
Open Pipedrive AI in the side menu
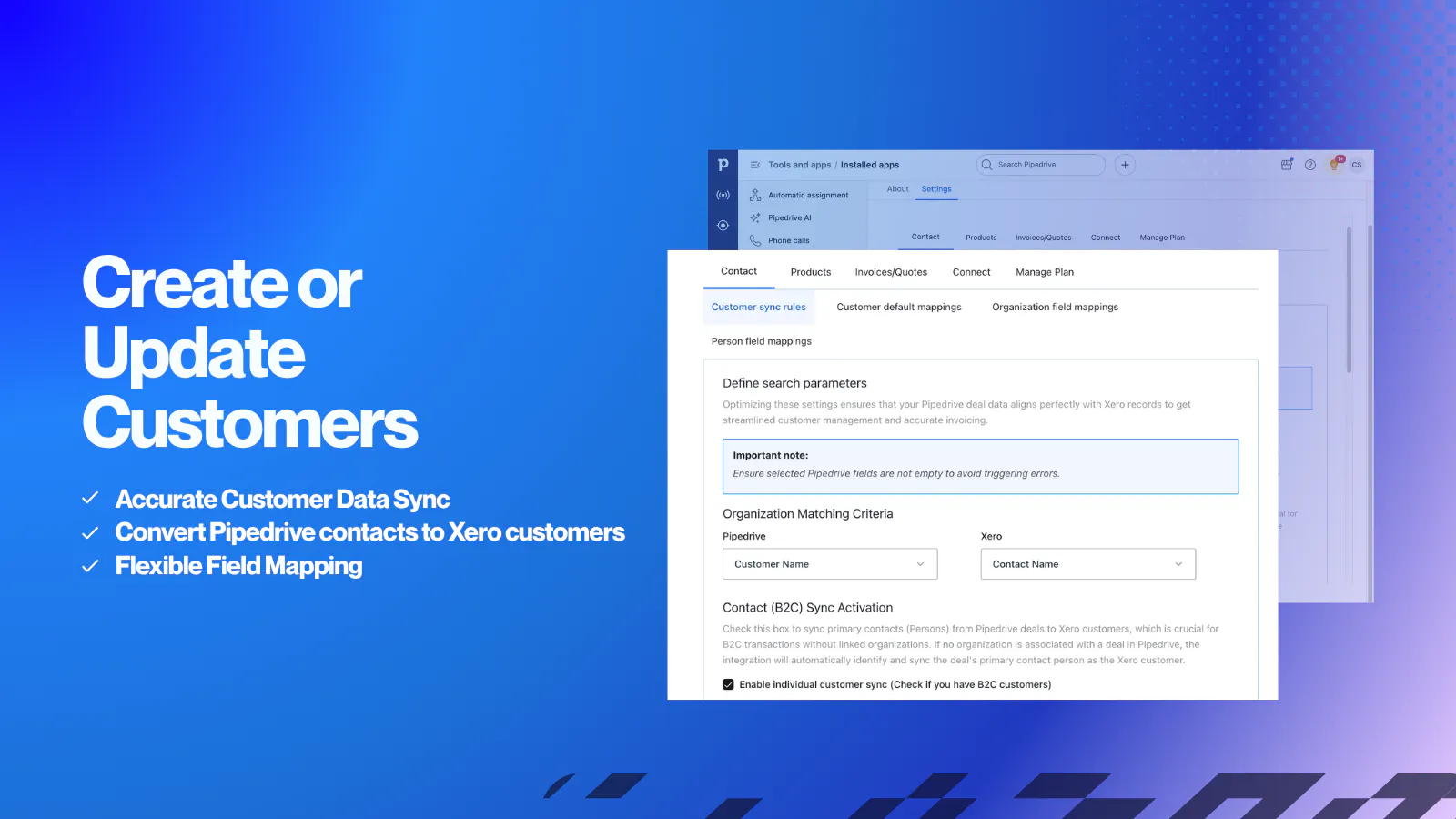click(790, 217)
